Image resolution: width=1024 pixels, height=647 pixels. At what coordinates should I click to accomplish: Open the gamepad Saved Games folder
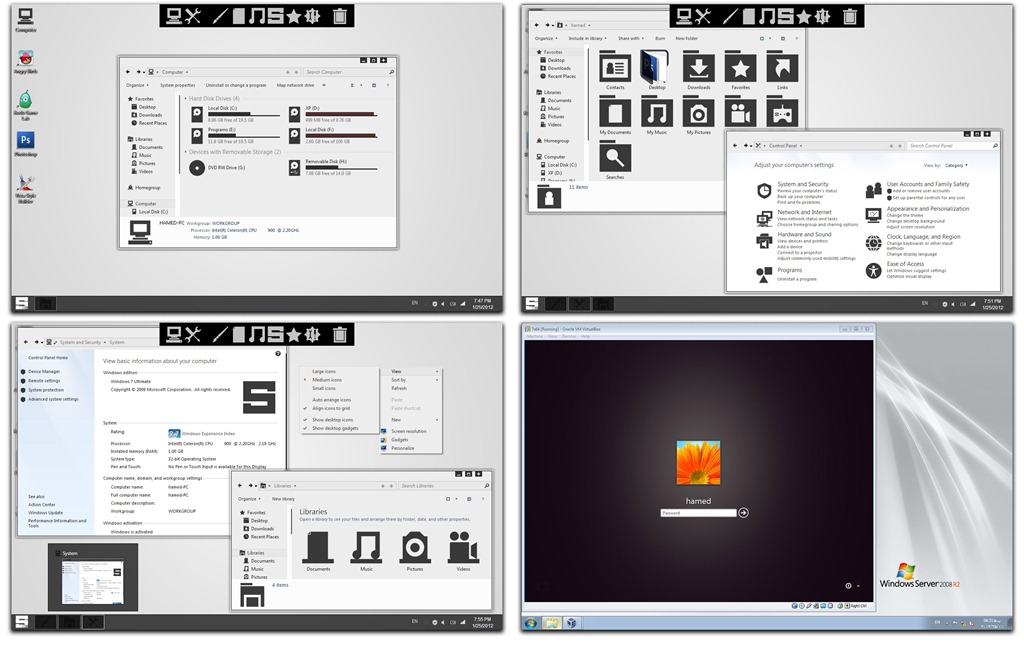(782, 112)
